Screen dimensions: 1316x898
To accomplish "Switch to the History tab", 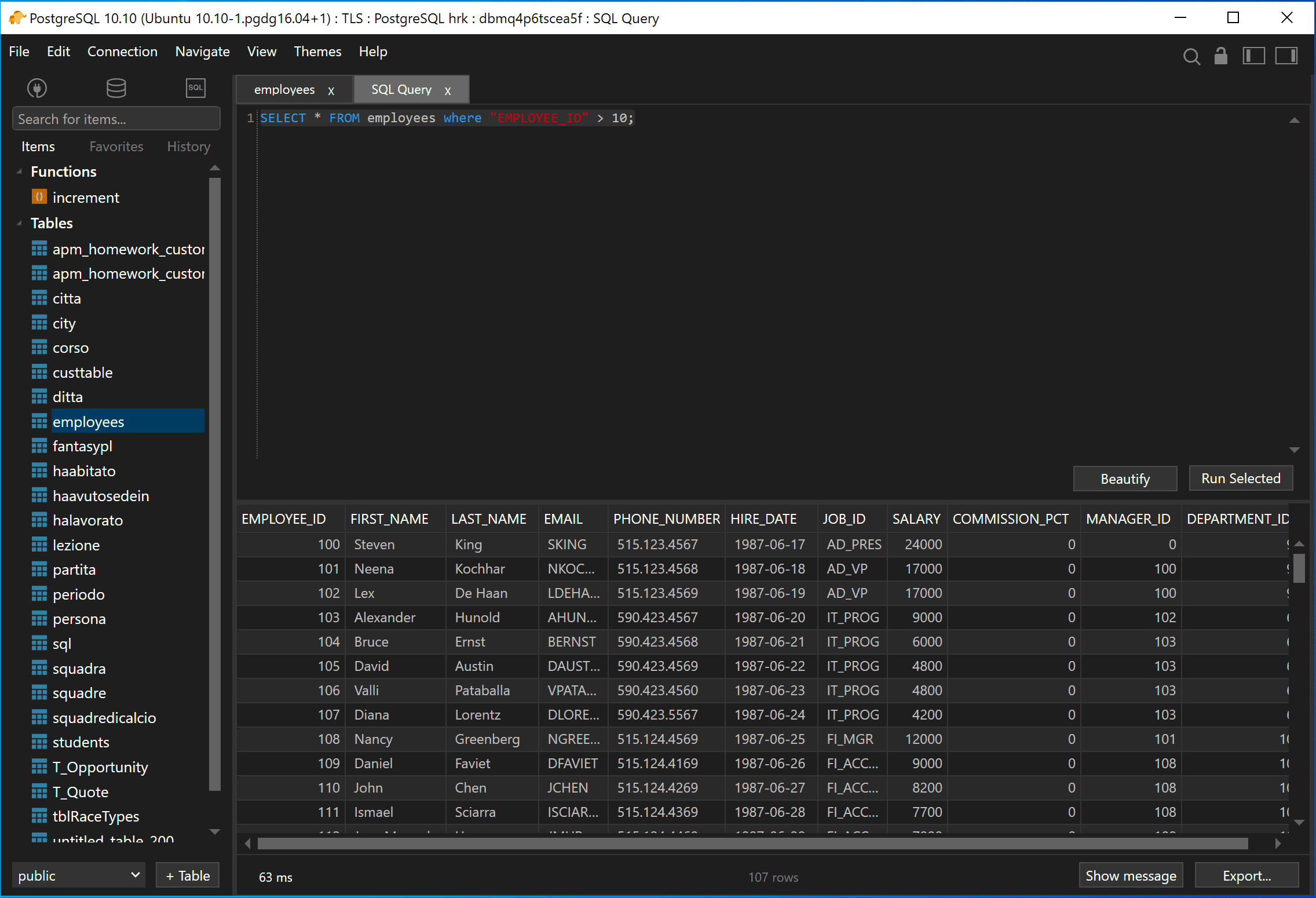I will 189,147.
